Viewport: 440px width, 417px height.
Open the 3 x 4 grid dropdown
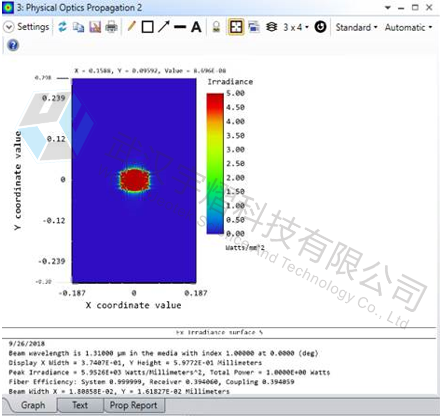(x=296, y=27)
